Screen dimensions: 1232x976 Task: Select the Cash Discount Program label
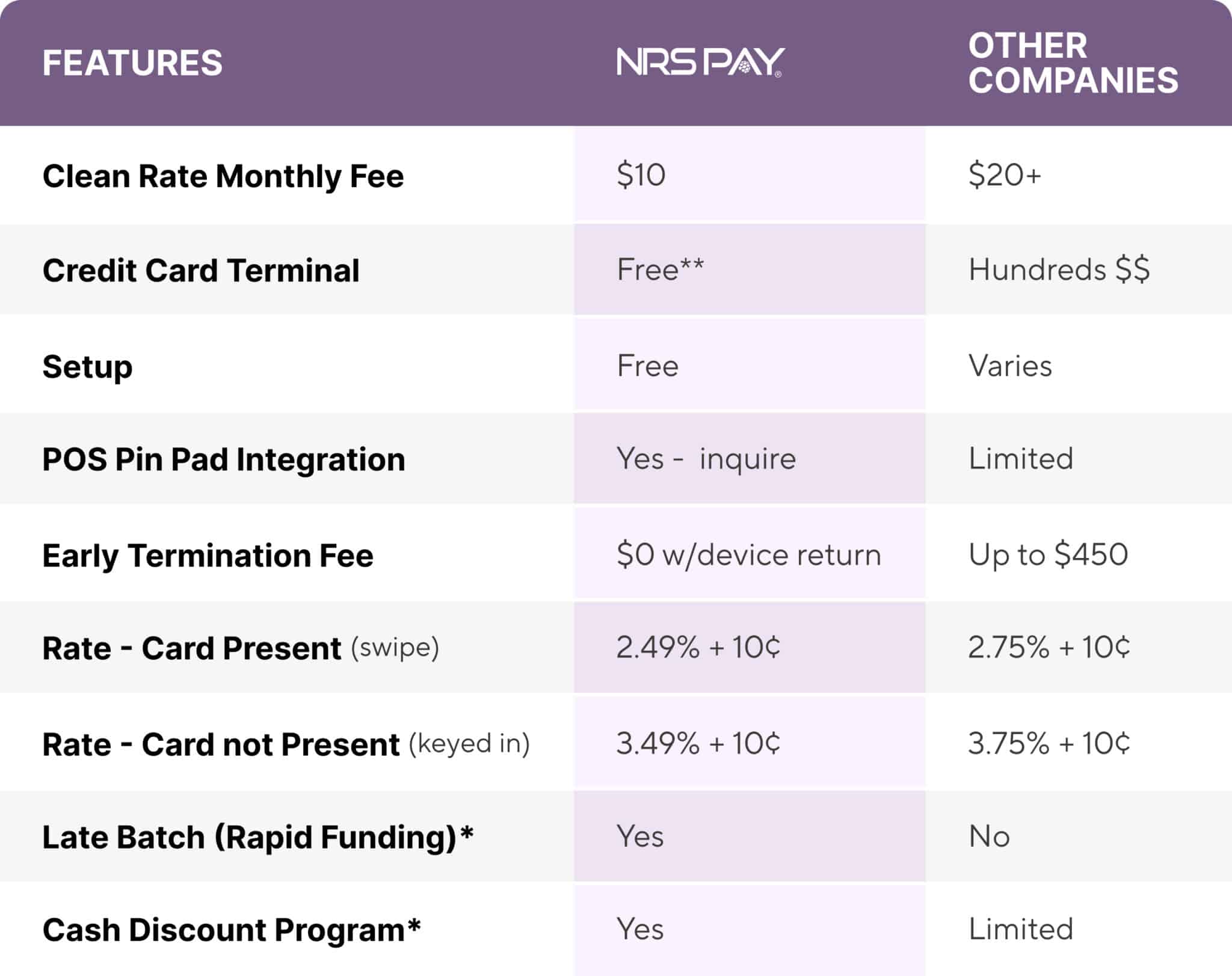[x=231, y=930]
